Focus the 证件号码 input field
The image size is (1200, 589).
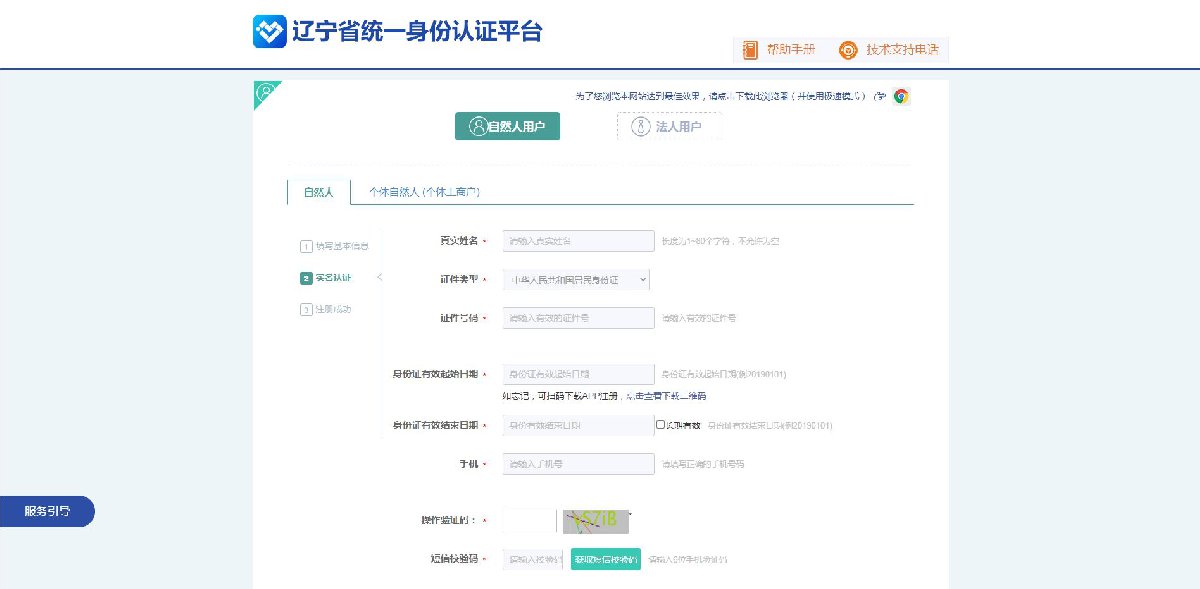coord(578,318)
